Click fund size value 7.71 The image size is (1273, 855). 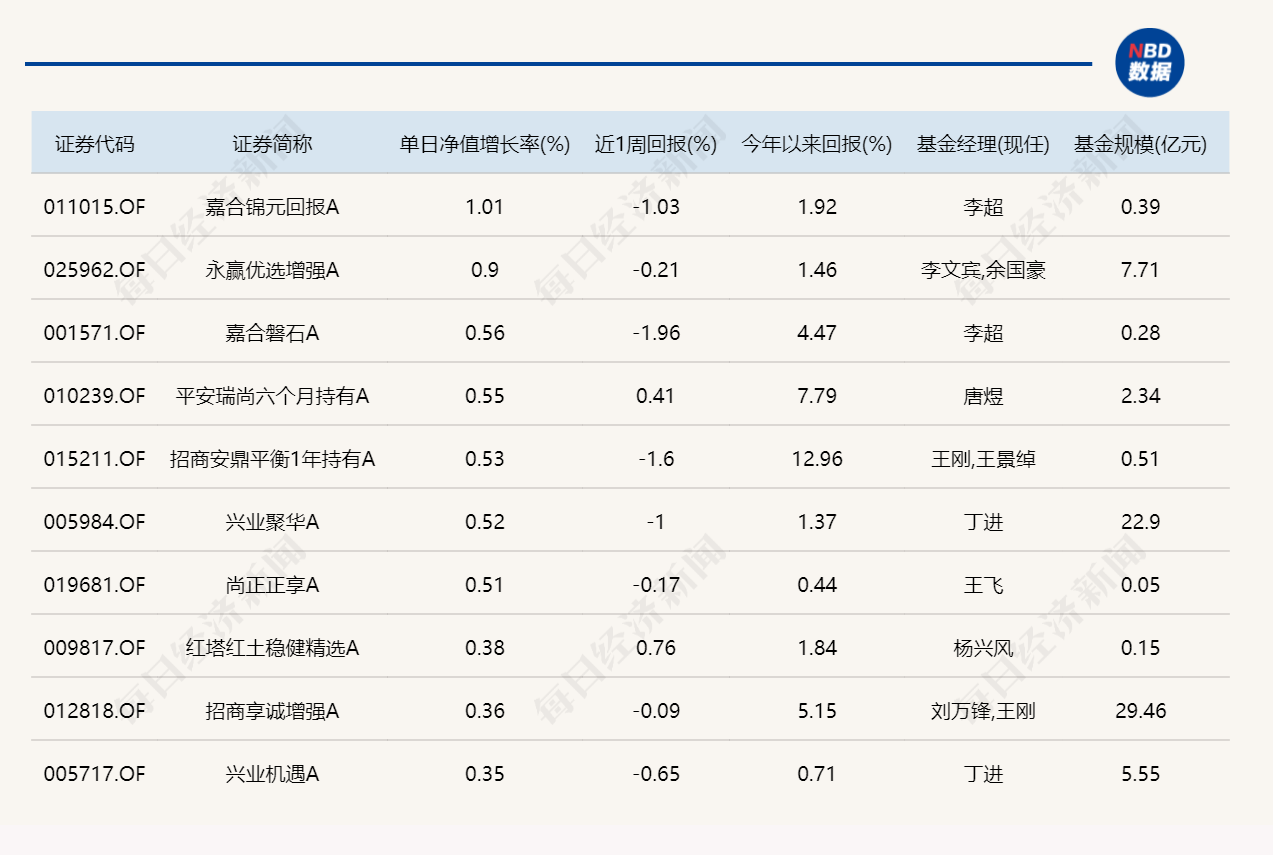click(x=1140, y=270)
